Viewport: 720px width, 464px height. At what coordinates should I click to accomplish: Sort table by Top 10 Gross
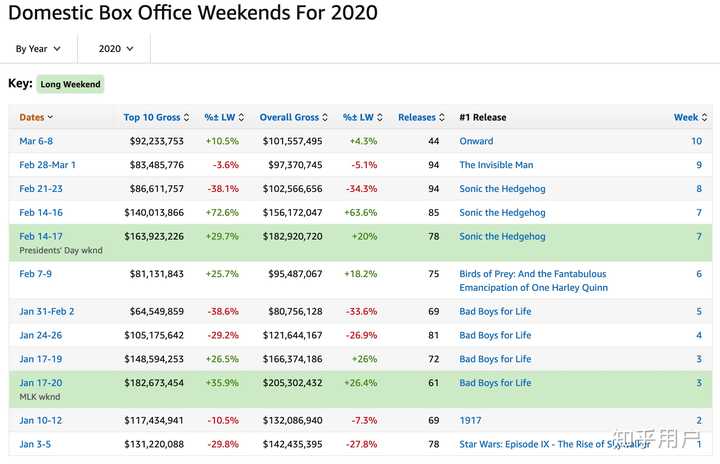tap(153, 117)
